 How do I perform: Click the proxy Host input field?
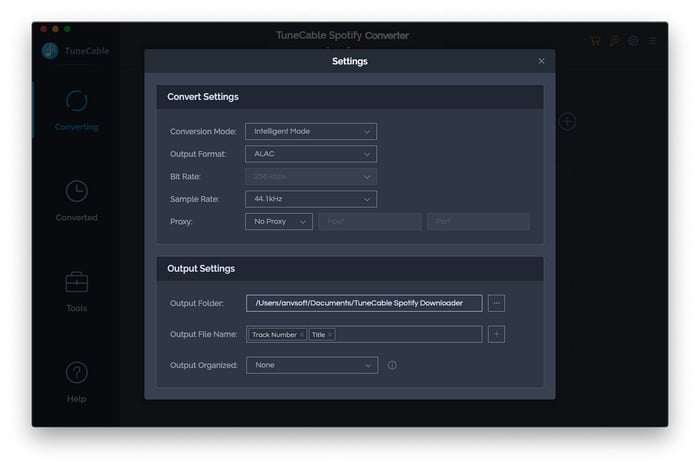(x=370, y=222)
